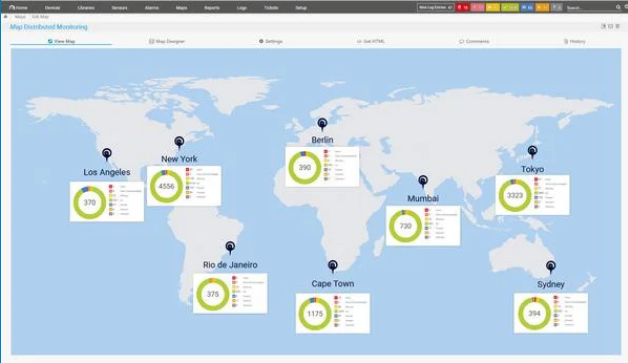Switch to the Get HTML tab

tap(371, 41)
